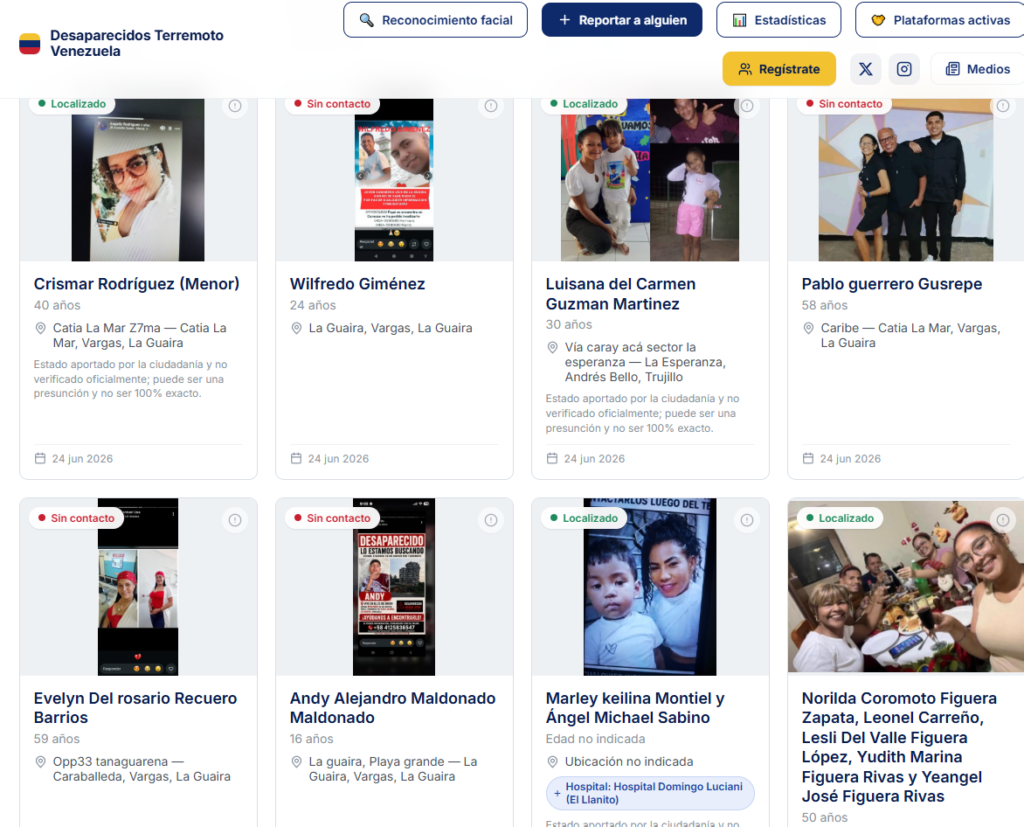Image resolution: width=1024 pixels, height=827 pixels.
Task: Open the Instagram profile icon
Action: (904, 69)
